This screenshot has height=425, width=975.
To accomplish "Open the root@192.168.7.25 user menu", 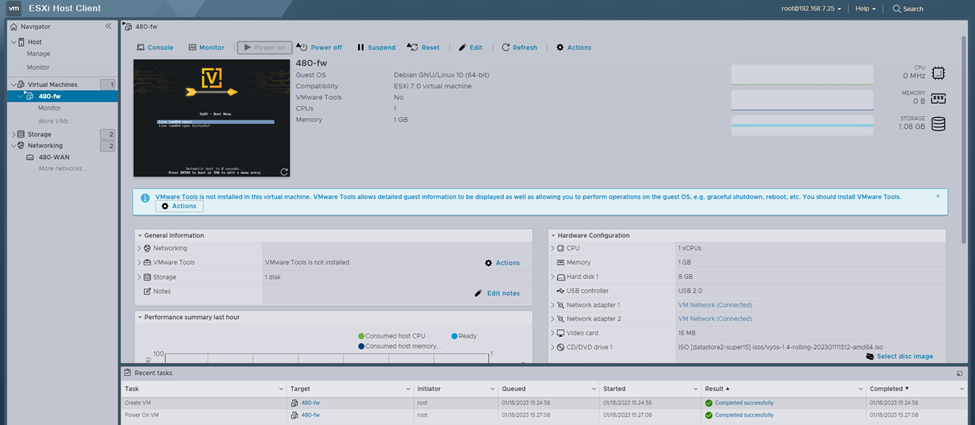I will click(811, 9).
